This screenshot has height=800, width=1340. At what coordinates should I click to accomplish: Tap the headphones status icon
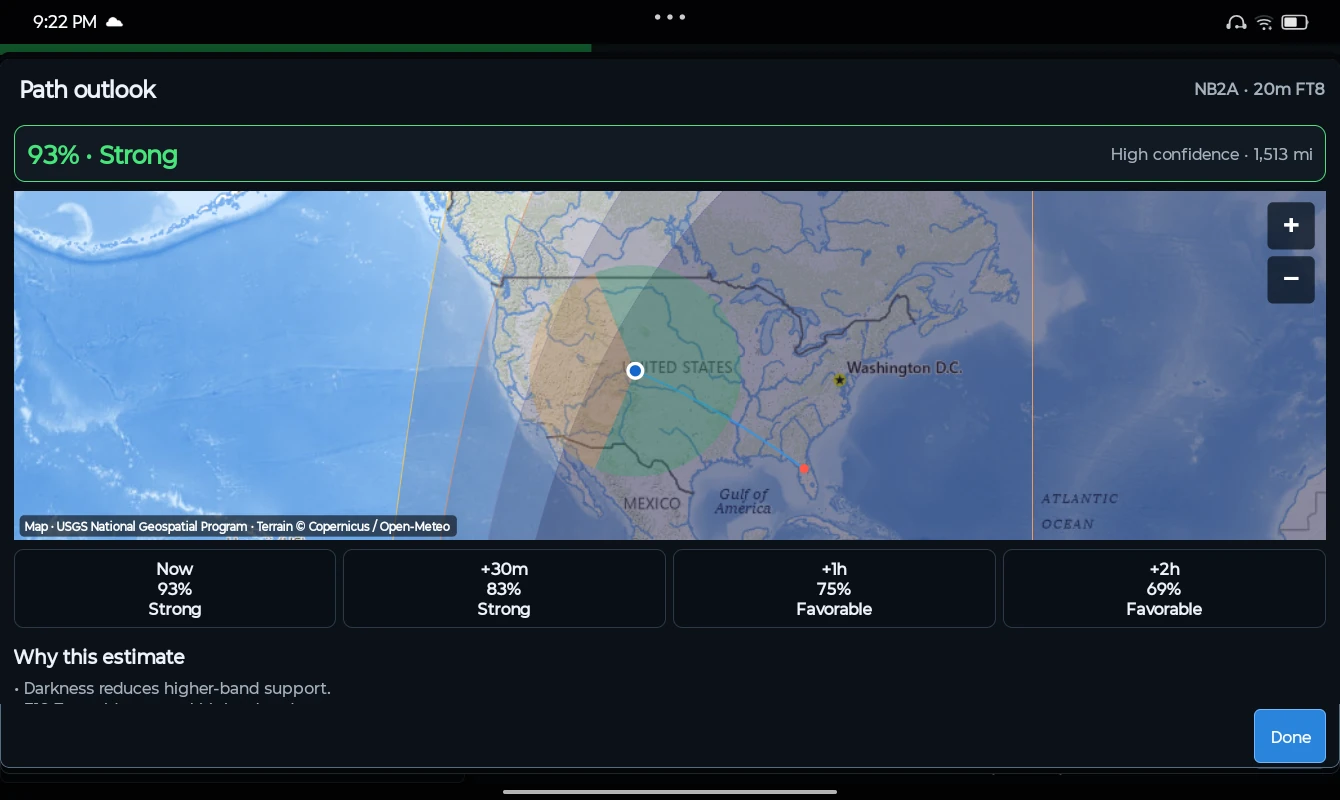point(1236,22)
